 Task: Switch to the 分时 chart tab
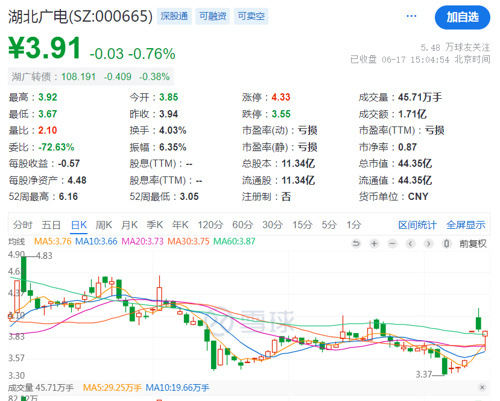coord(23,225)
